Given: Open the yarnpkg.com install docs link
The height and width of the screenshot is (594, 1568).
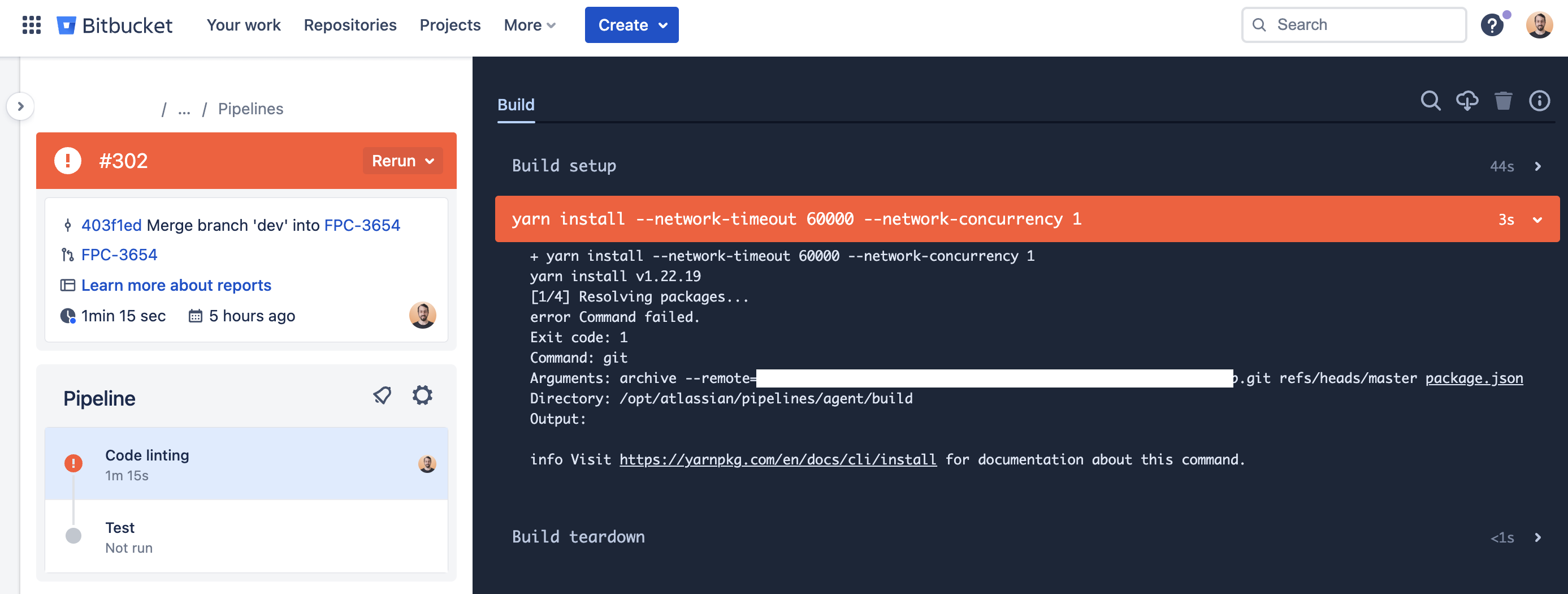Looking at the screenshot, I should tap(778, 460).
